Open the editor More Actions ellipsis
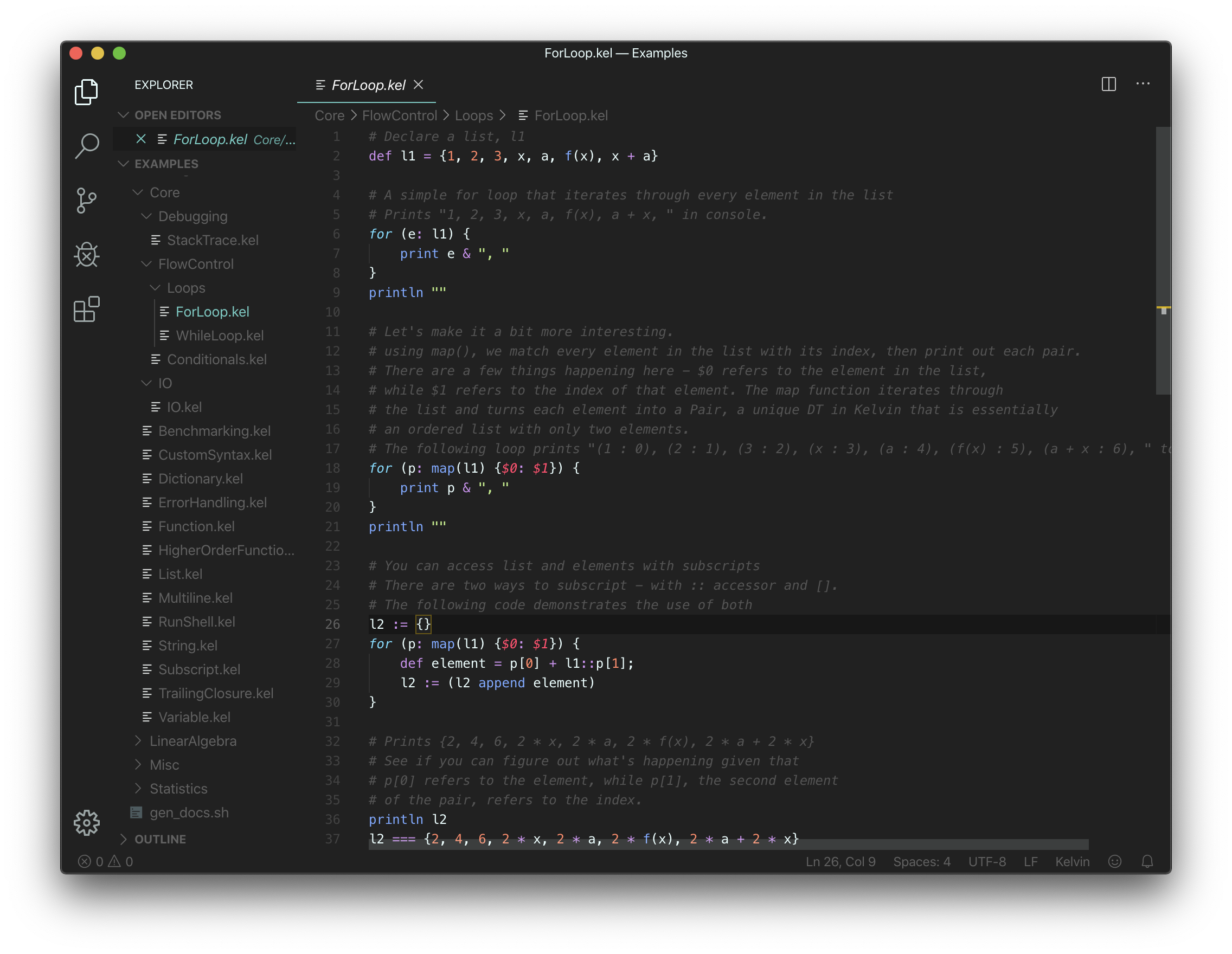Image resolution: width=1232 pixels, height=954 pixels. (x=1143, y=84)
